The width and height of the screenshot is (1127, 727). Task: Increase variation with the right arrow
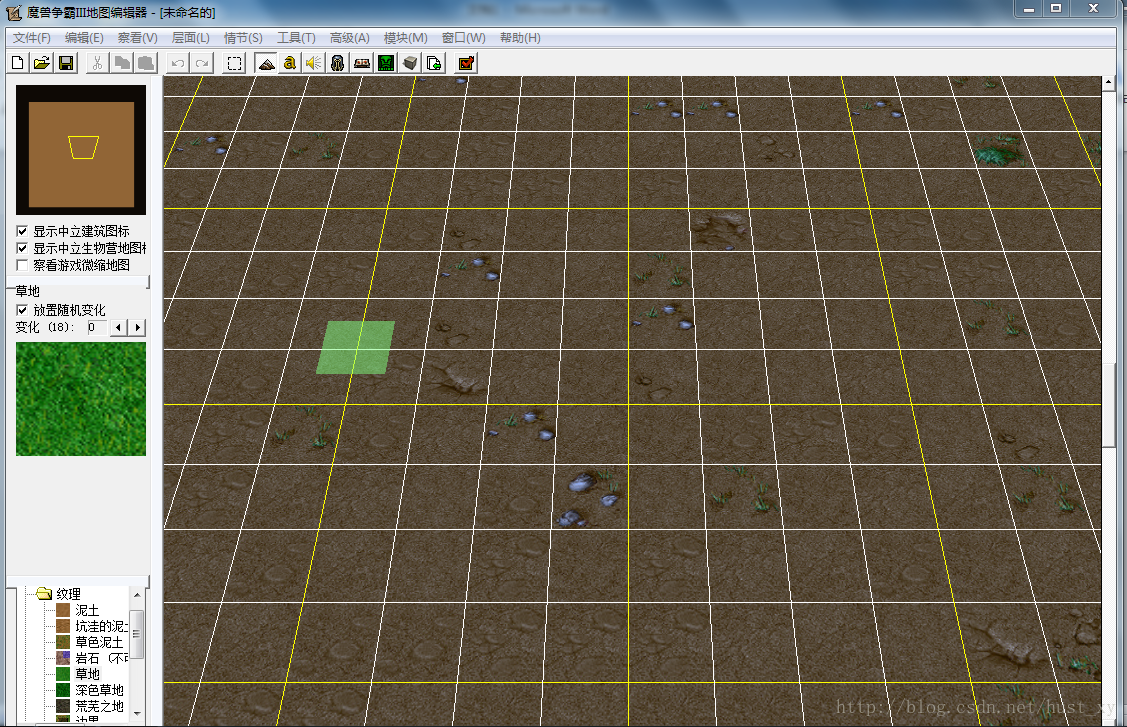(137, 327)
